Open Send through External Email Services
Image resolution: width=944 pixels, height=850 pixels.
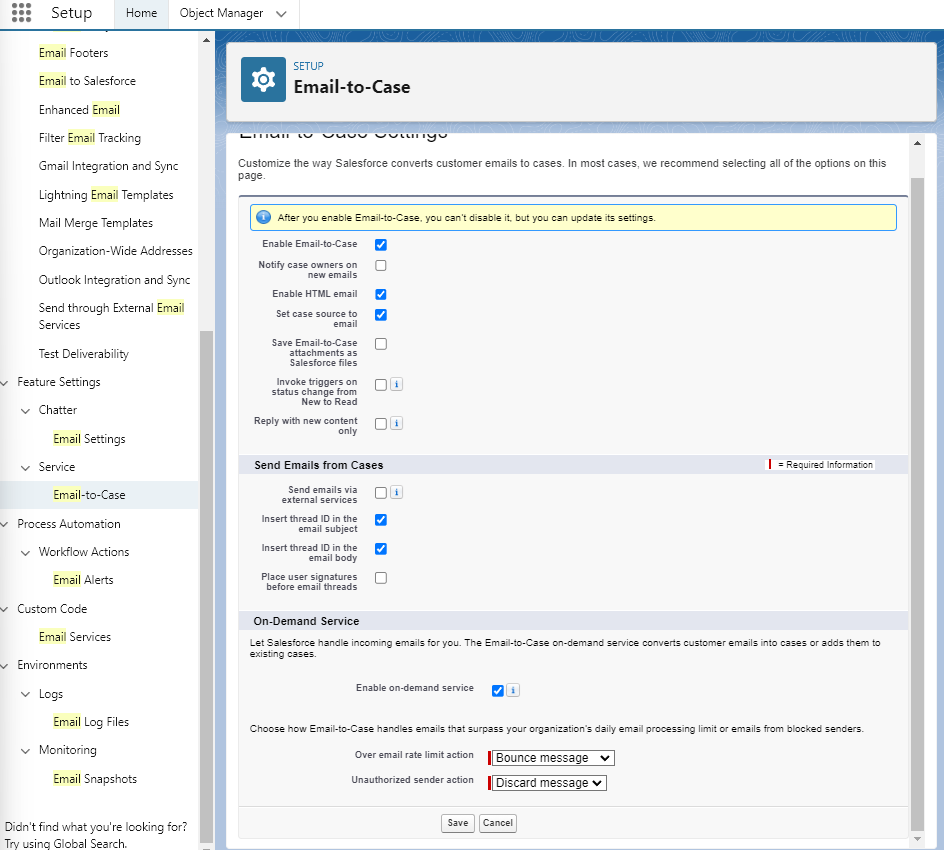point(111,316)
